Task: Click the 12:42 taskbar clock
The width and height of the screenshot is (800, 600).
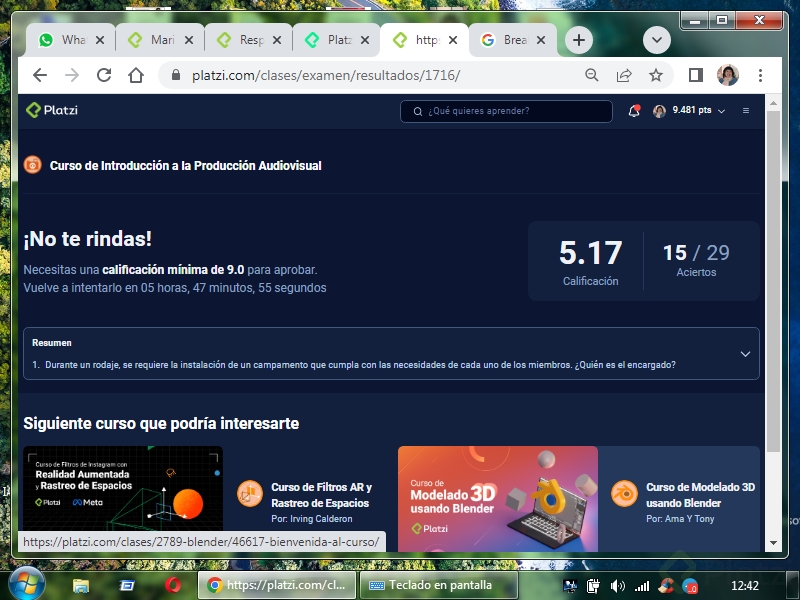Action: click(745, 586)
